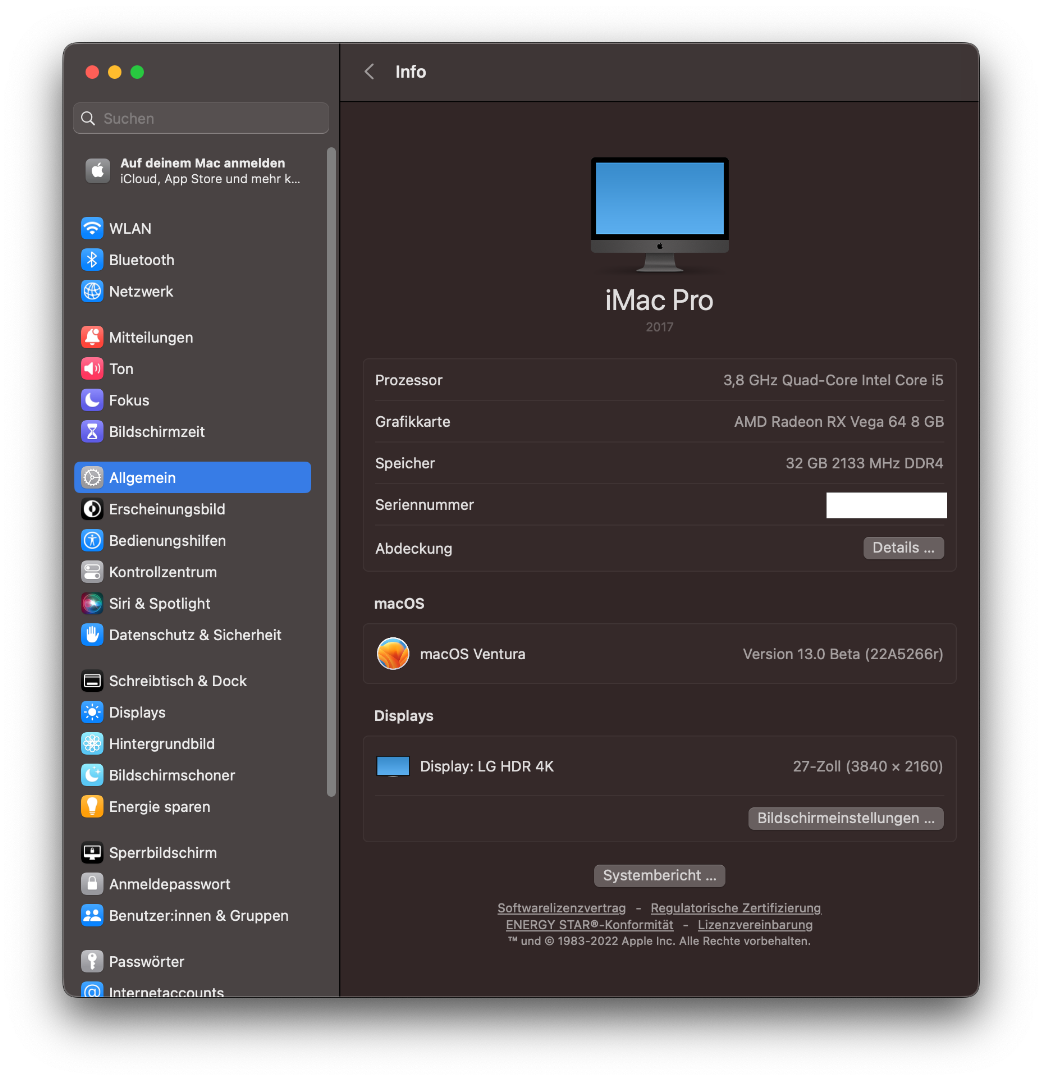The height and width of the screenshot is (1080, 1041).
Task: Open the Displays sun icon
Action: (92, 712)
